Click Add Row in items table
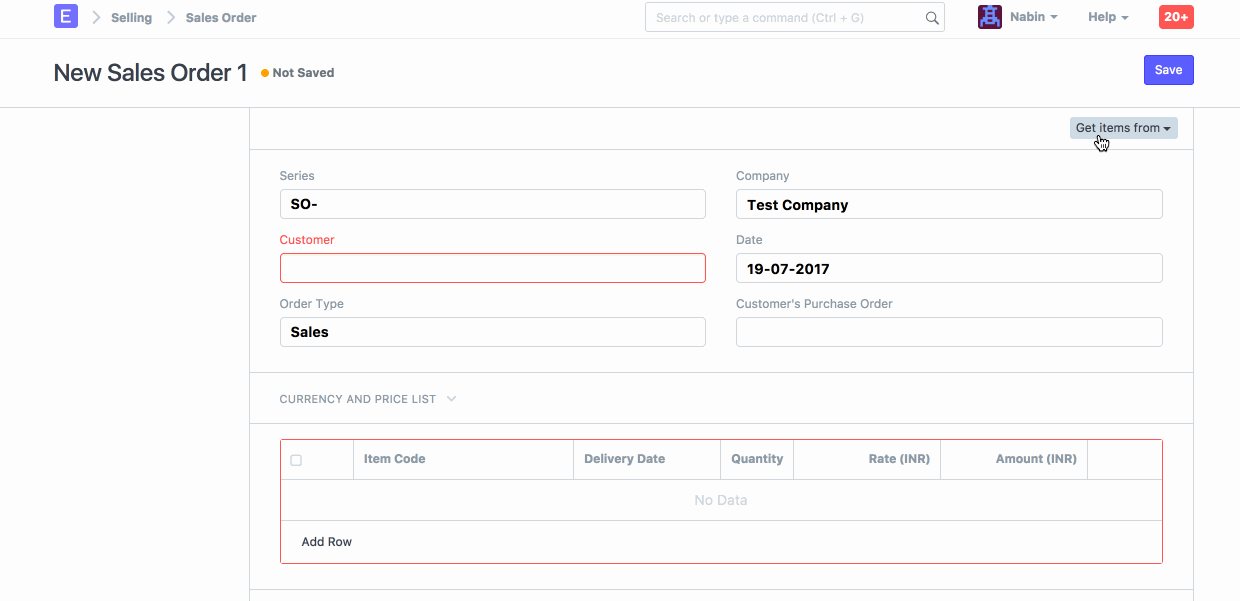Image resolution: width=1240 pixels, height=601 pixels. (x=327, y=542)
